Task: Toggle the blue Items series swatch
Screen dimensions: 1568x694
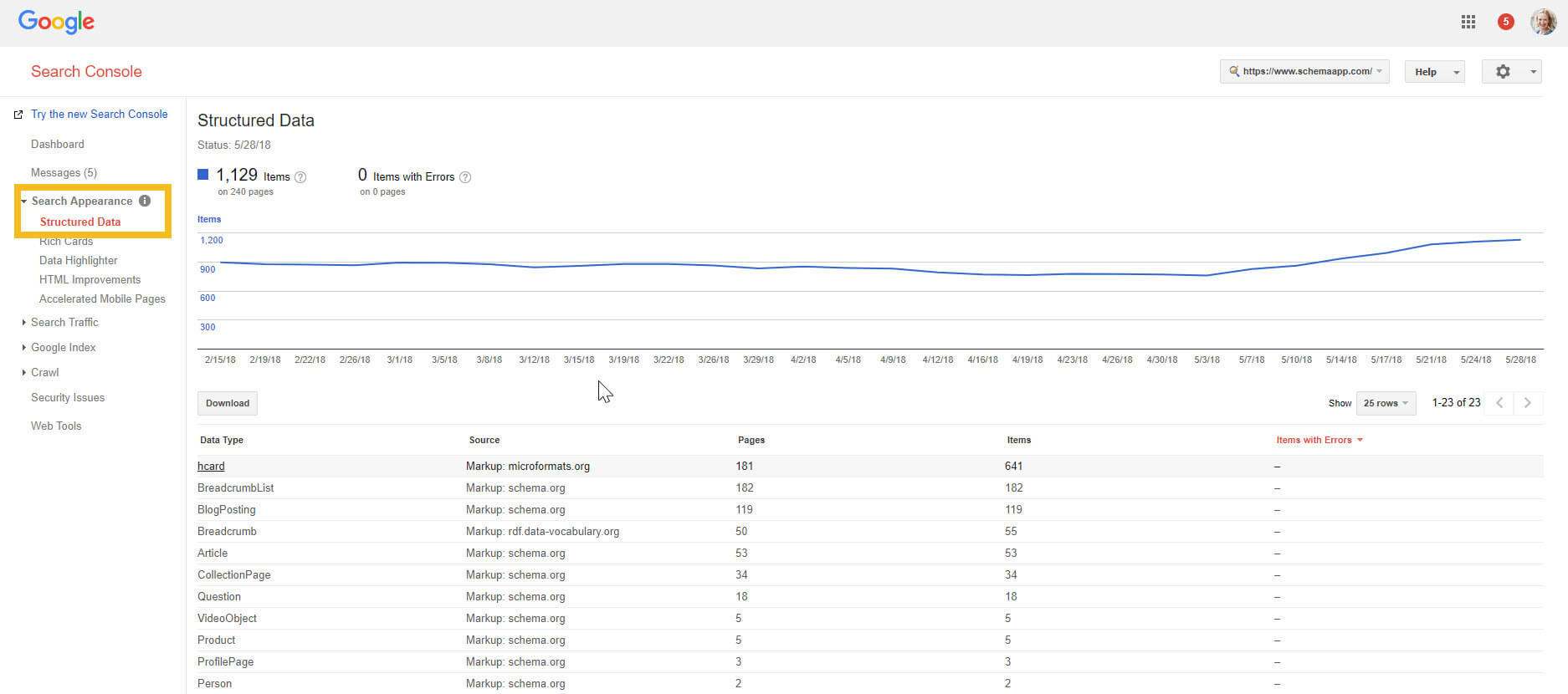Action: 202,175
